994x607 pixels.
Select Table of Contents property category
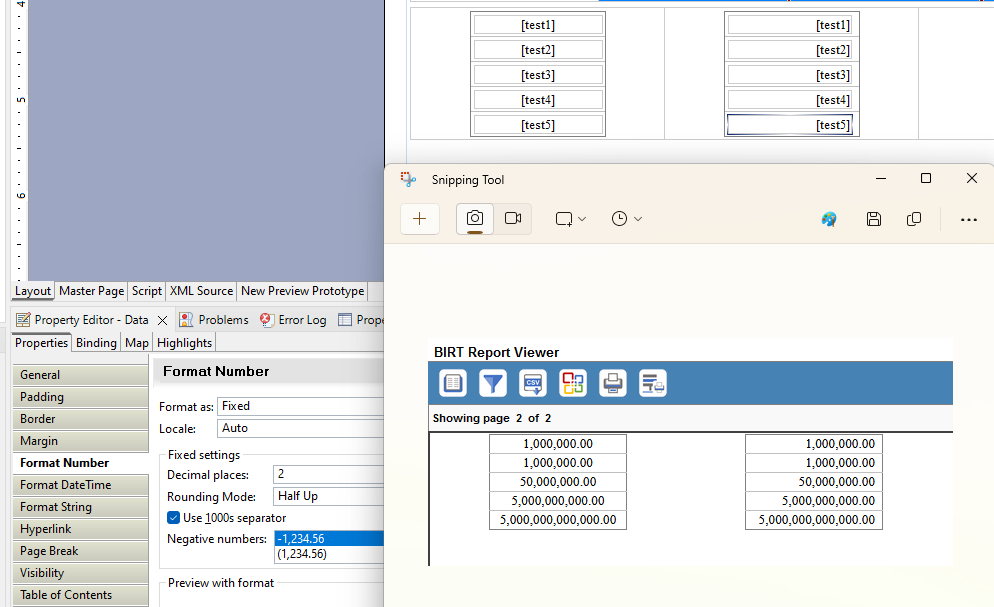click(x=81, y=595)
